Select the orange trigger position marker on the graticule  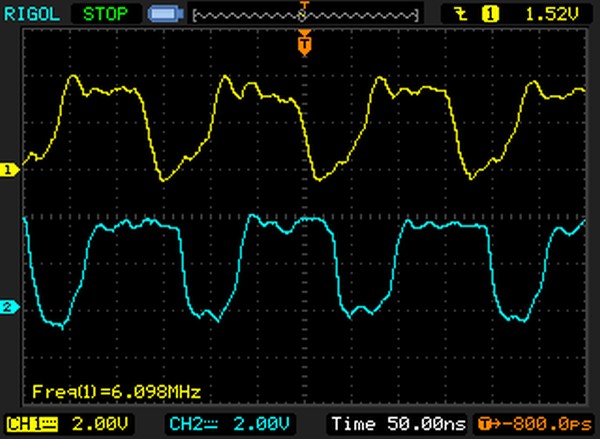pos(304,43)
